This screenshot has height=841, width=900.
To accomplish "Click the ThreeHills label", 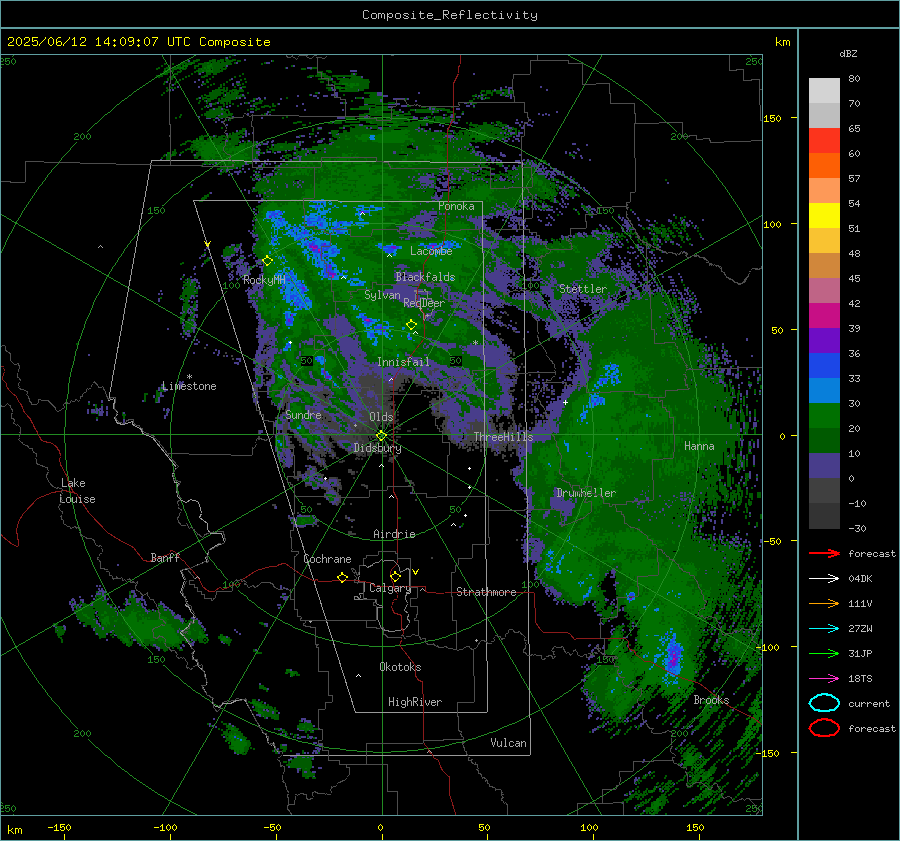I will click(503, 437).
